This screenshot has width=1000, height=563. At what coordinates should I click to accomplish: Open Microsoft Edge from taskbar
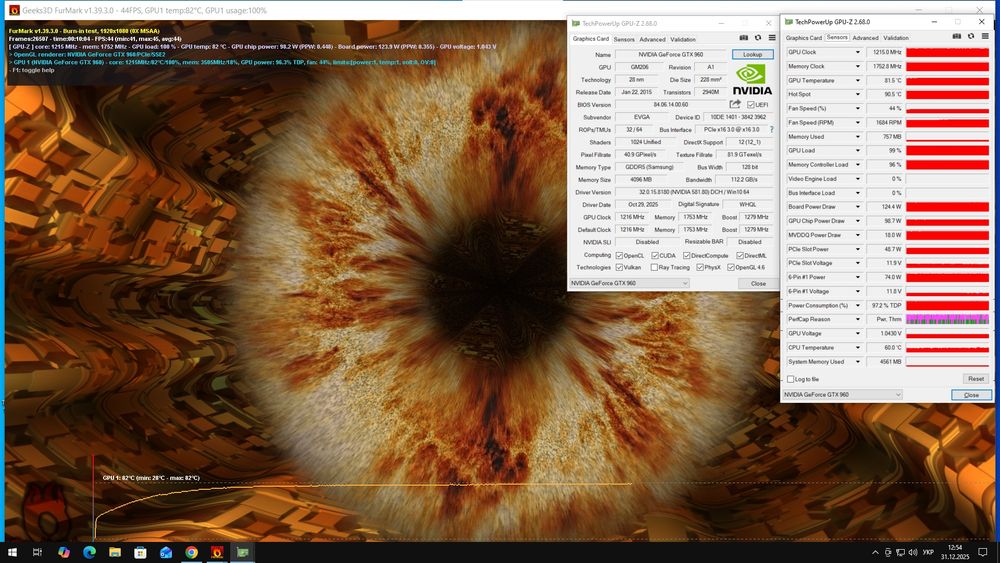click(x=89, y=552)
